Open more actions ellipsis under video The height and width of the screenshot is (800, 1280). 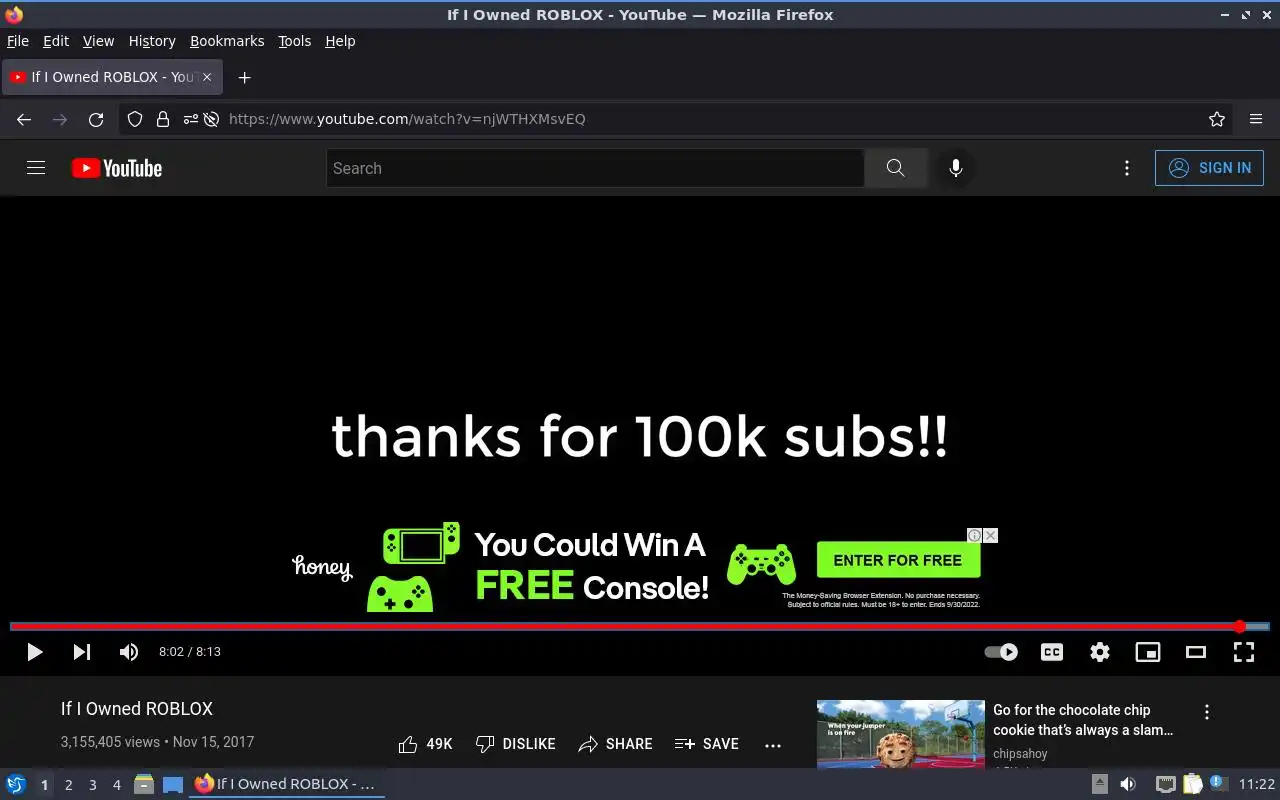[773, 745]
